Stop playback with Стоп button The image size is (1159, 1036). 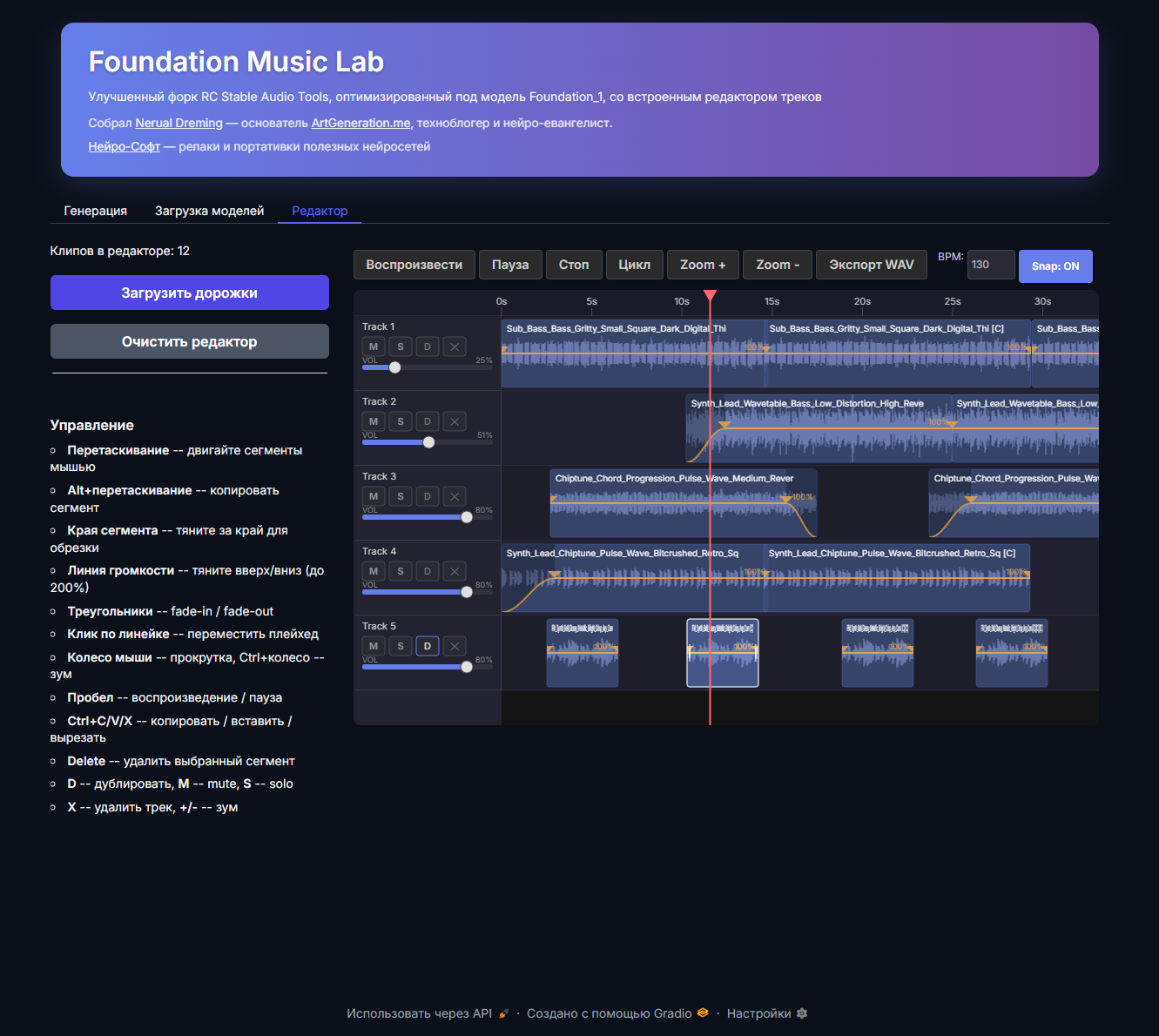click(x=574, y=265)
